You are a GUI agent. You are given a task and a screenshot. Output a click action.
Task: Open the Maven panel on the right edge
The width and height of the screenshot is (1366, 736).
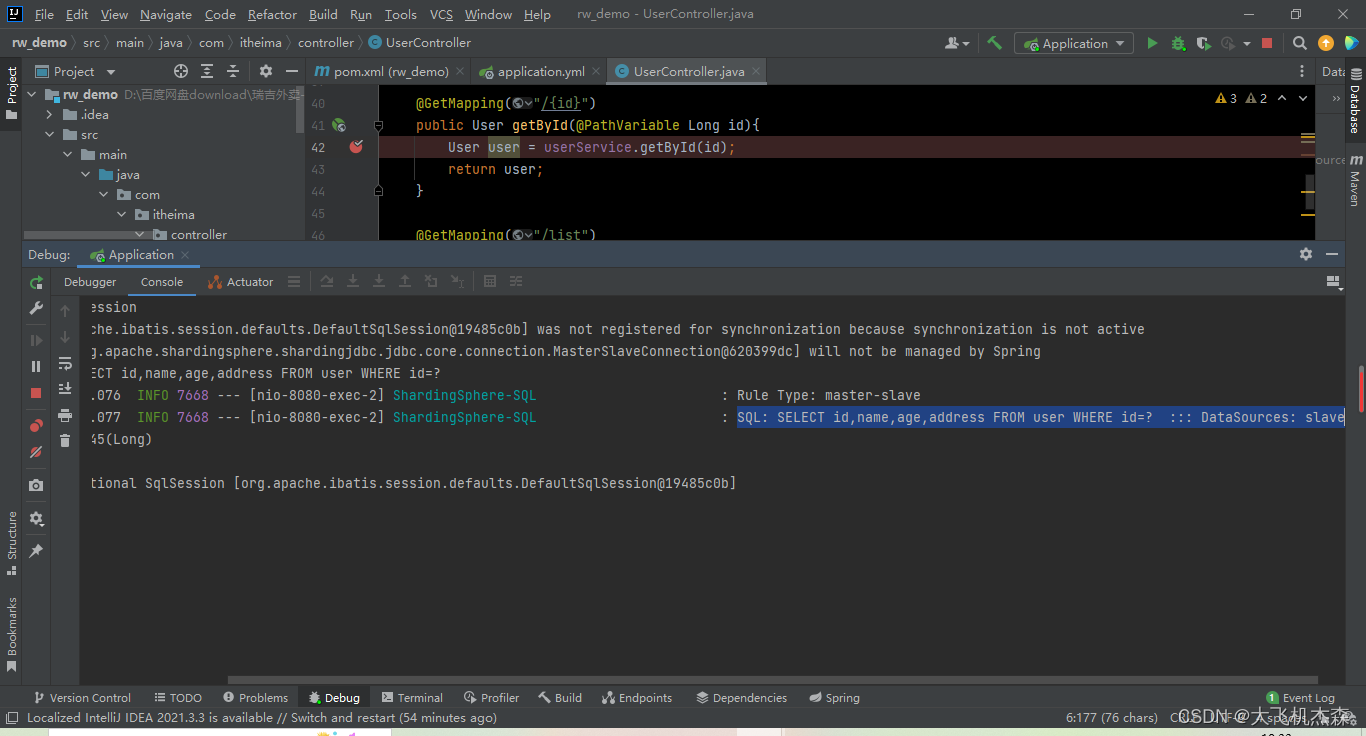tap(1356, 186)
